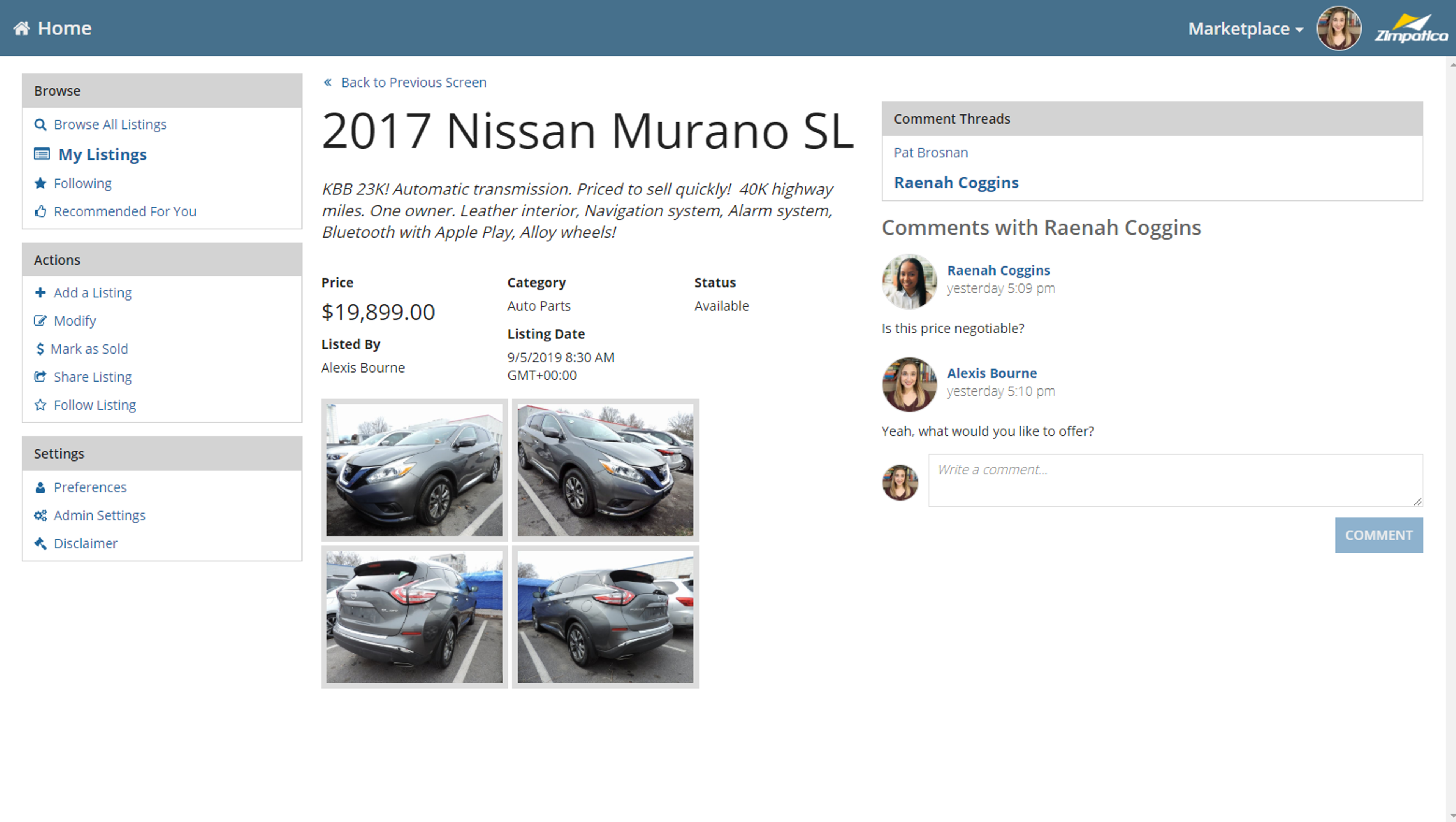
Task: Open Browse All Listings
Action: coord(110,124)
